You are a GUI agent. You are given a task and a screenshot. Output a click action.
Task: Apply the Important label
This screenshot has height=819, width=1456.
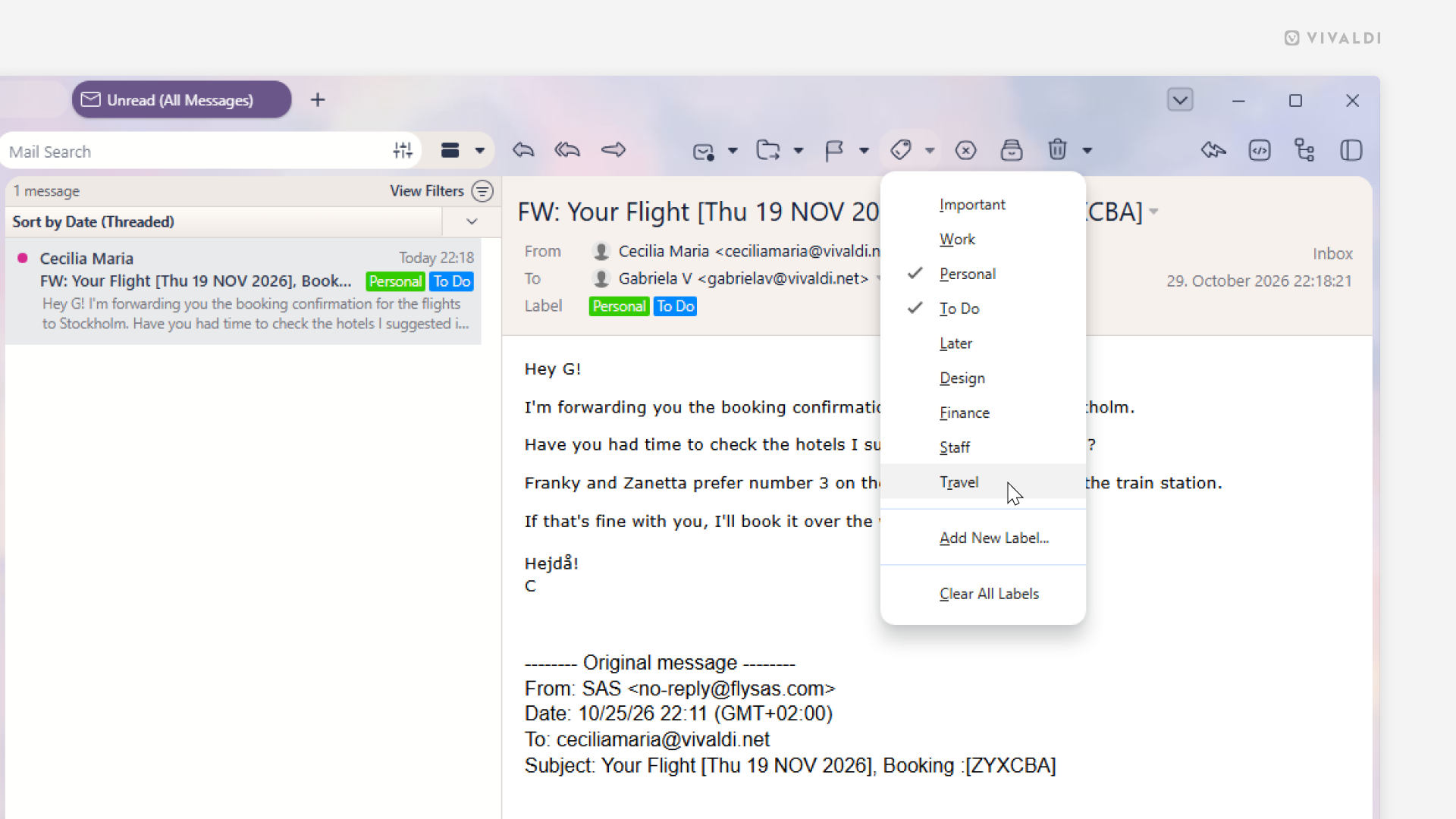983,205
